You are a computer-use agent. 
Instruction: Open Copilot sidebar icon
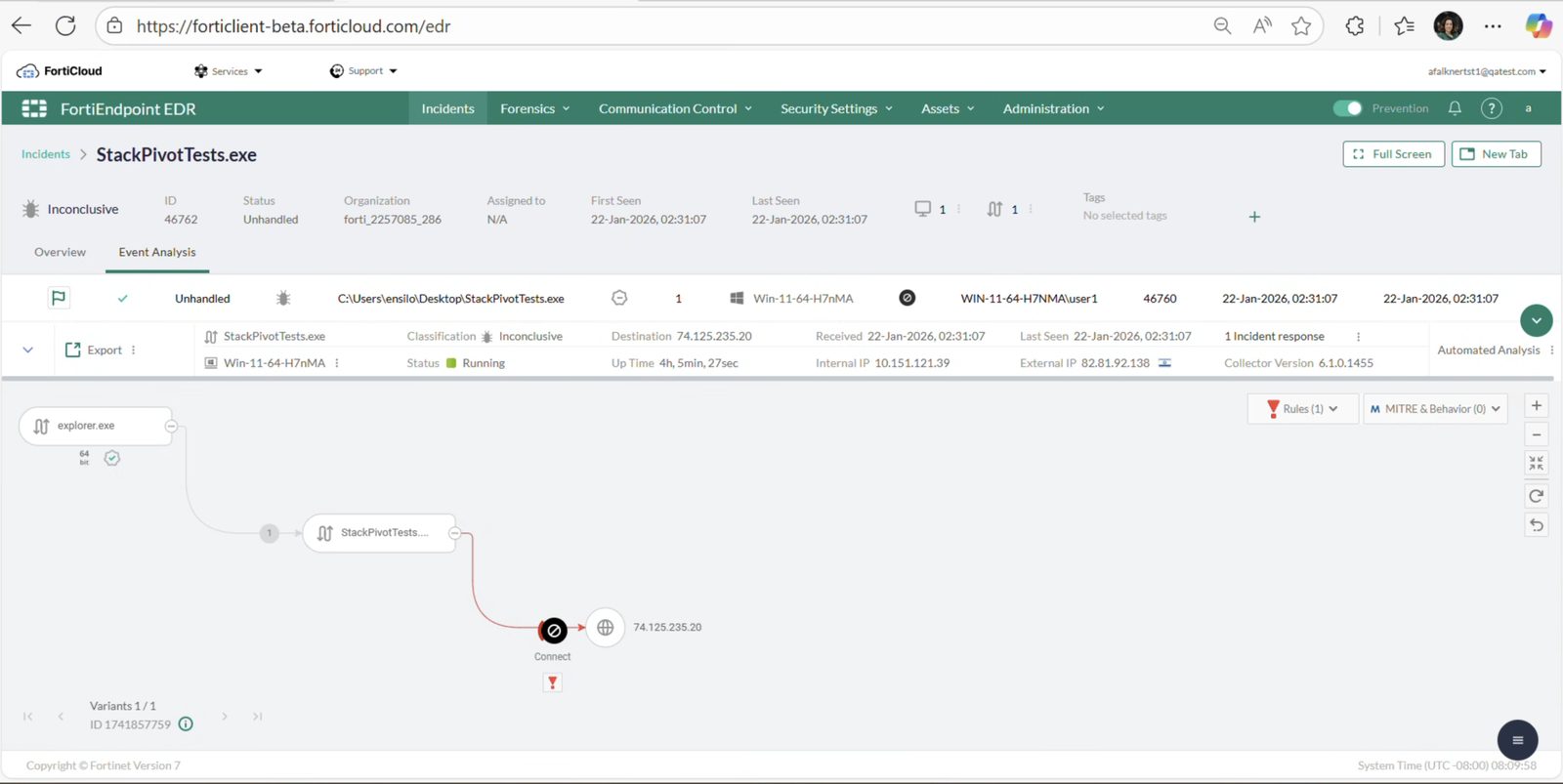tap(1539, 26)
